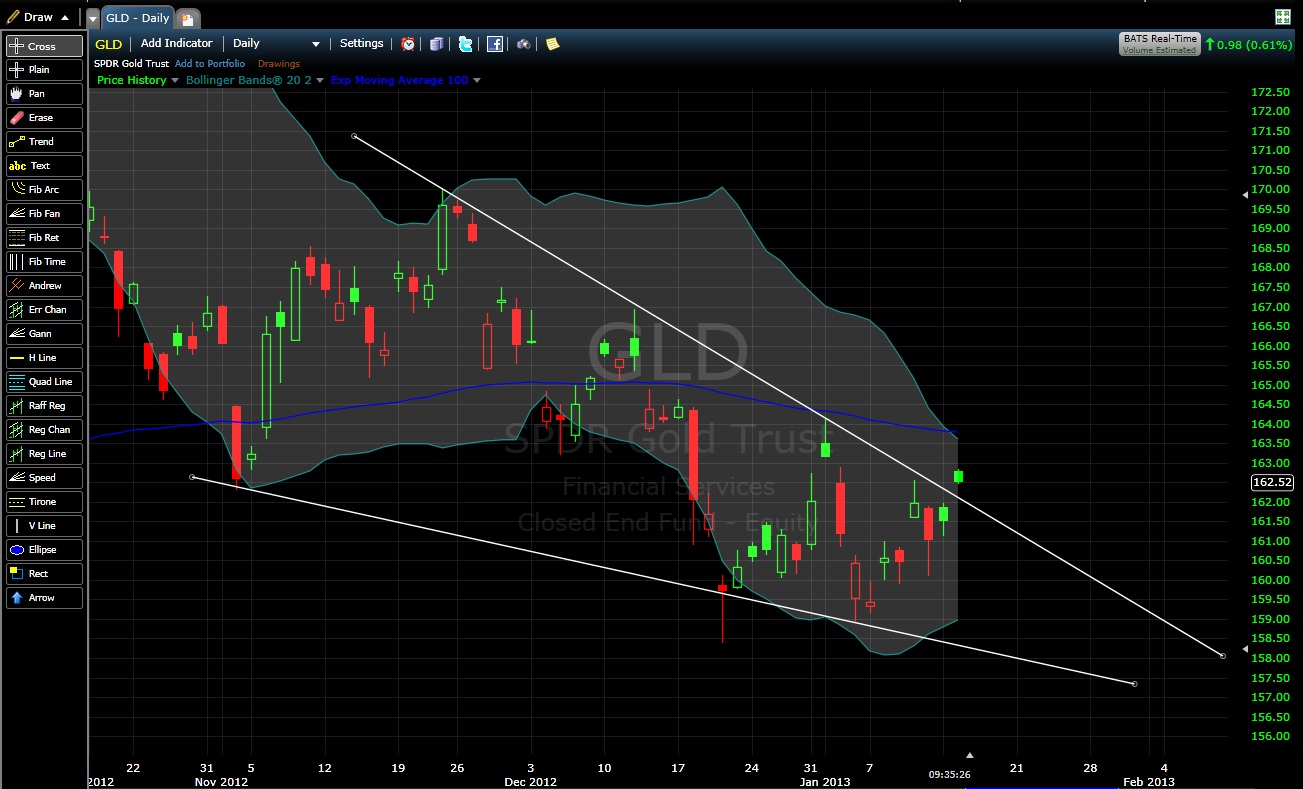Click the small triangle marker on date axis
The width and height of the screenshot is (1303, 789).
pyautogui.click(x=968, y=755)
